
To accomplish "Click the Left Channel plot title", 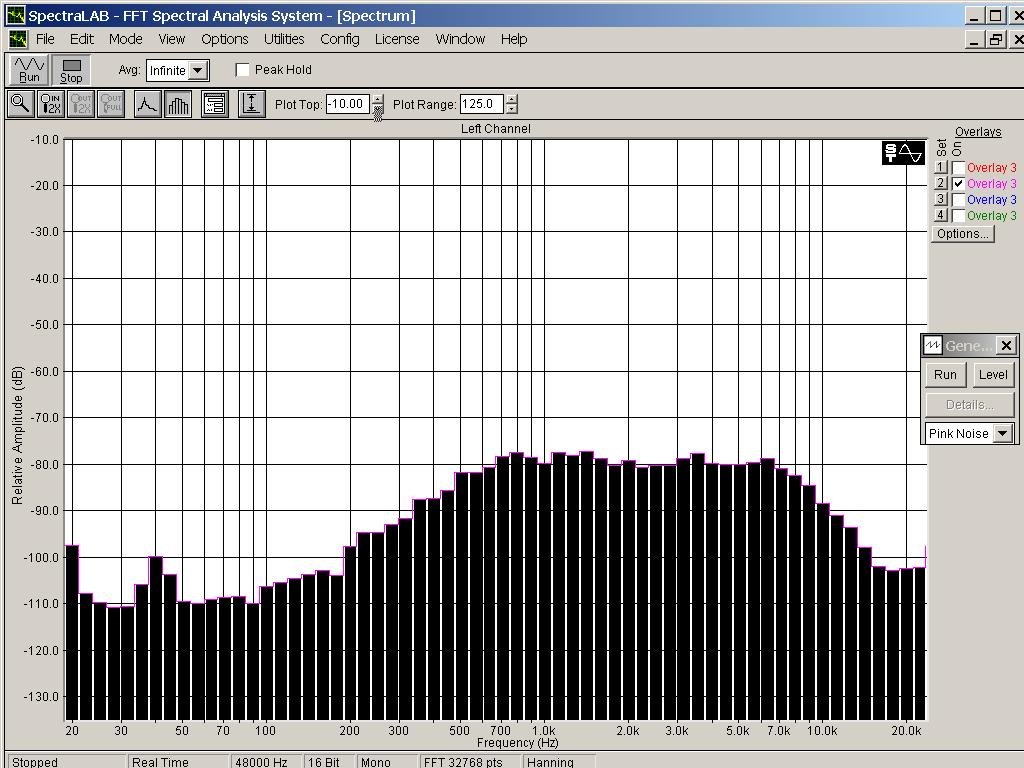I will coord(496,129).
